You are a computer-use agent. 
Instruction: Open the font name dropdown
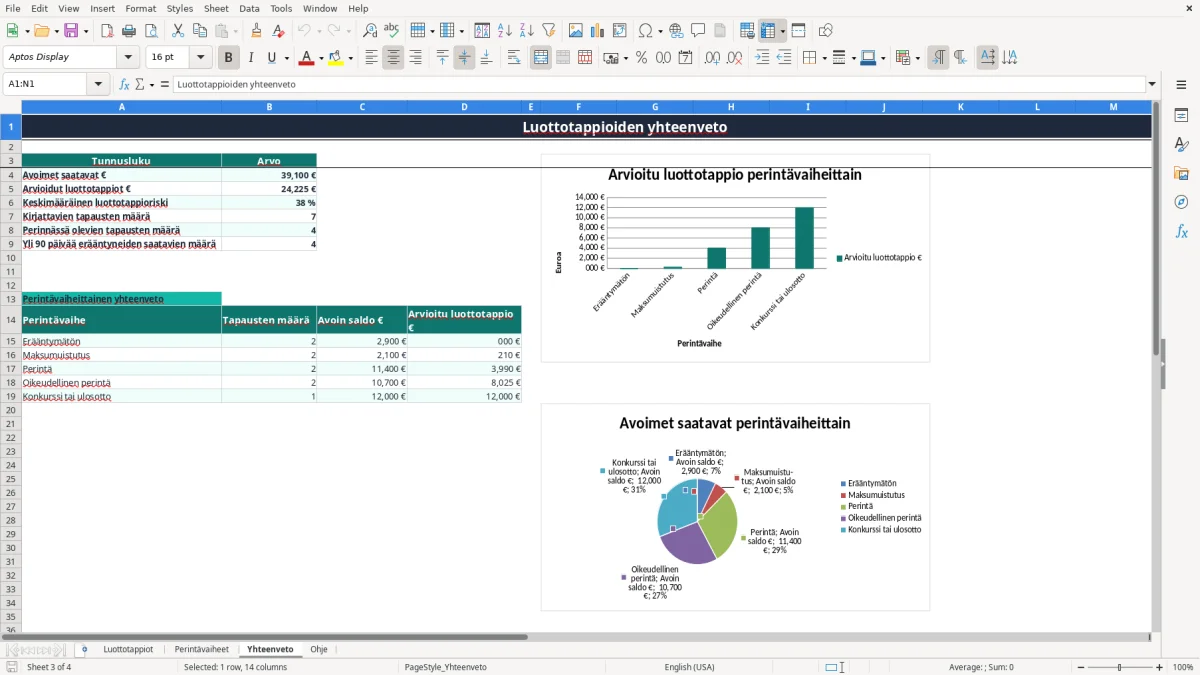coord(128,58)
